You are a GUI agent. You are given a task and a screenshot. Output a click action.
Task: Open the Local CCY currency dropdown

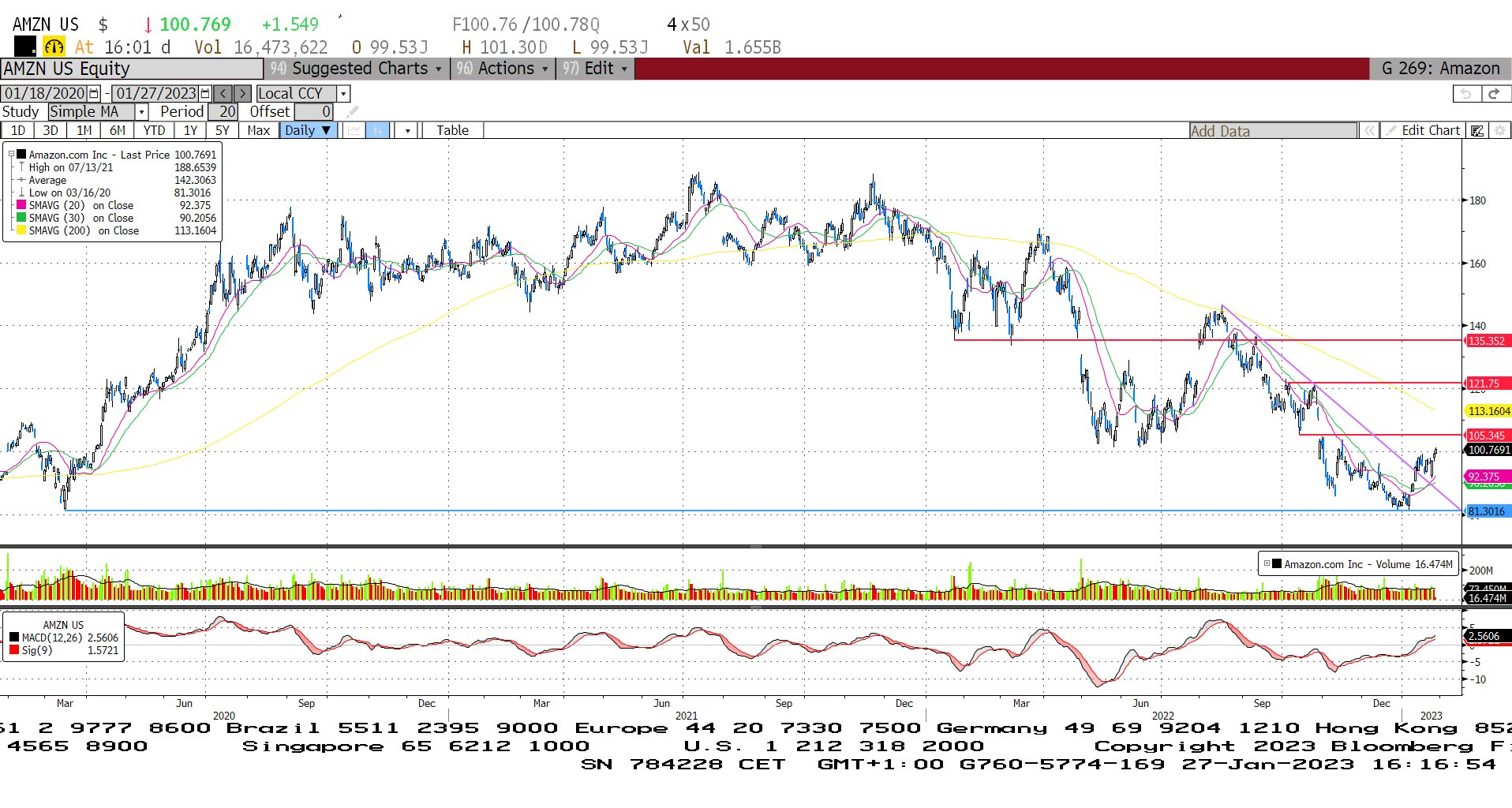pyautogui.click(x=343, y=94)
